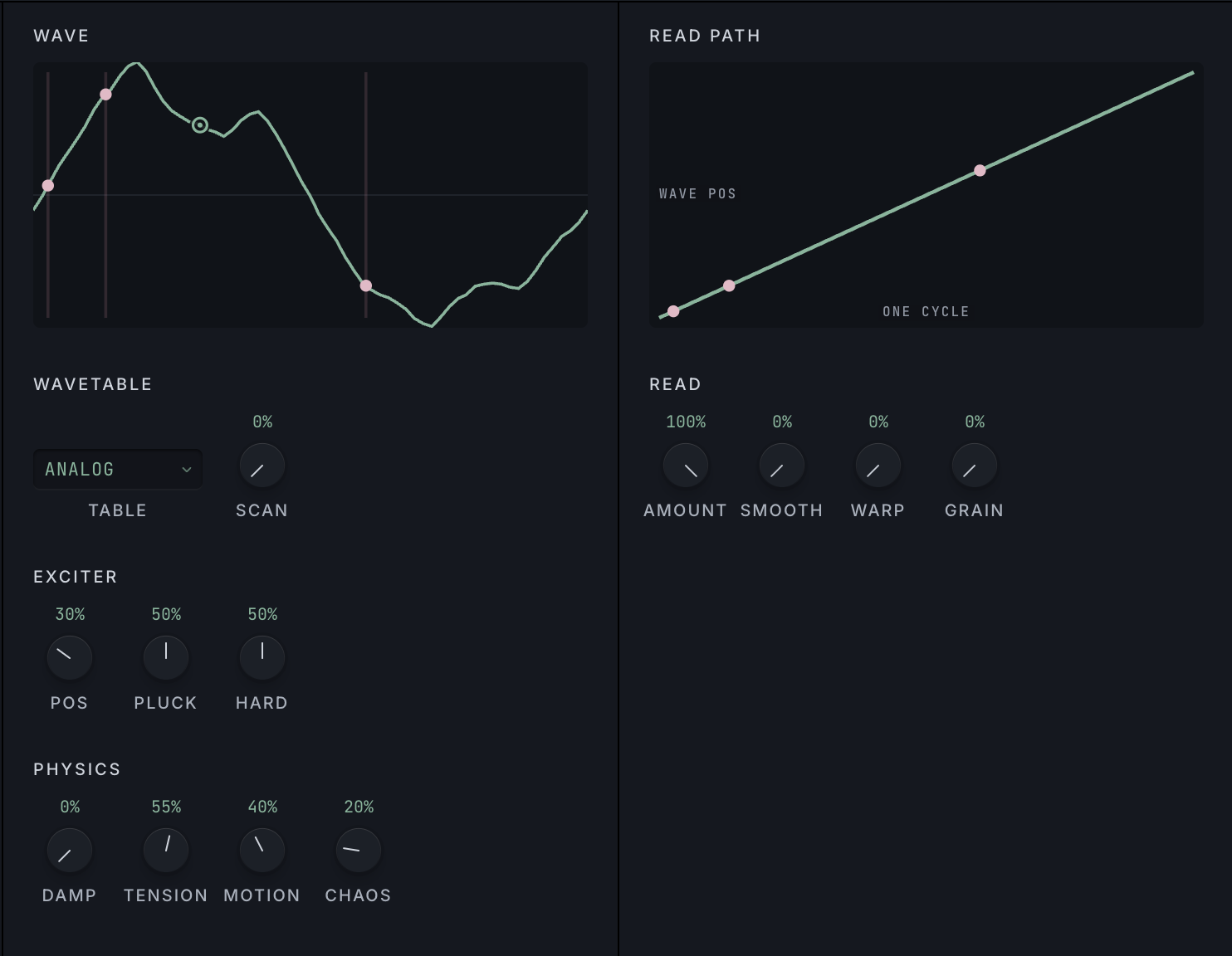
Task: Click the 0% value above WARP
Action: coord(878,422)
